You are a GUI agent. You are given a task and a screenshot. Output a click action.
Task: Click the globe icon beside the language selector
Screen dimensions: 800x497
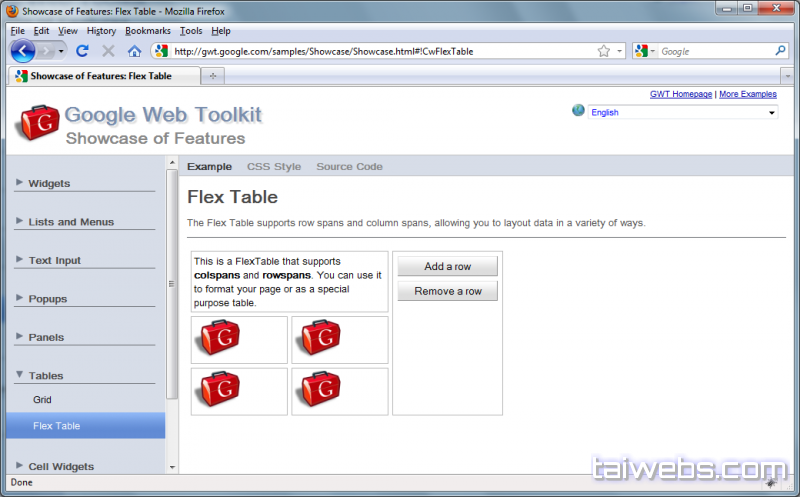click(578, 111)
